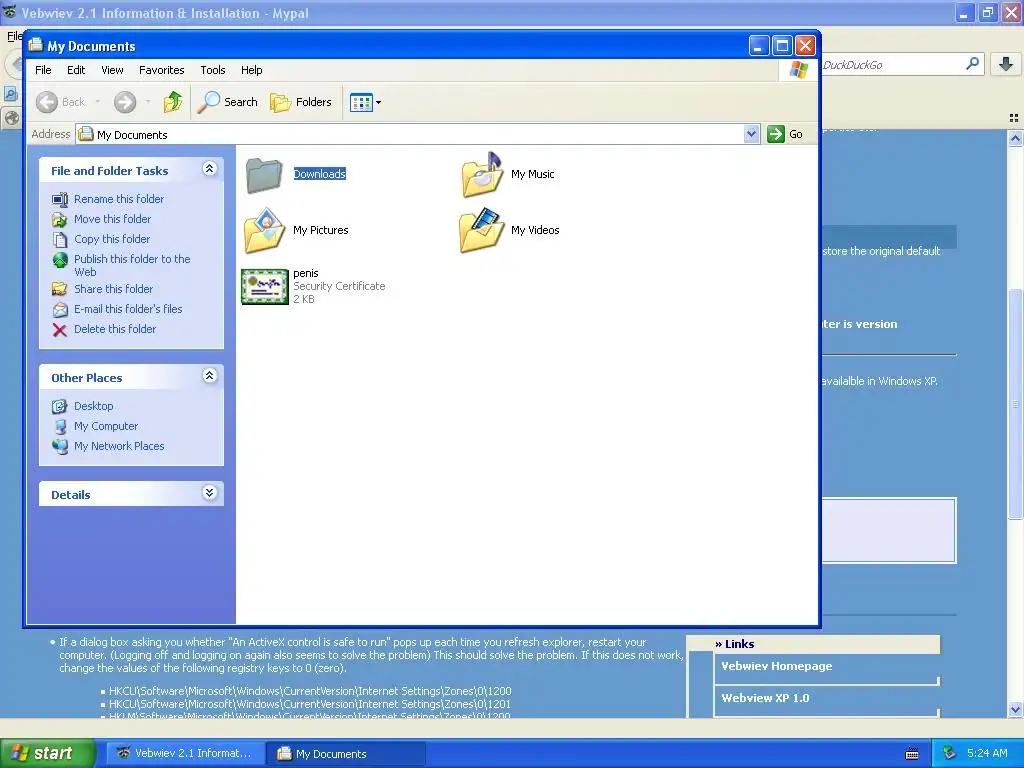Select the My Music folder icon
1024x768 pixels.
(x=482, y=174)
